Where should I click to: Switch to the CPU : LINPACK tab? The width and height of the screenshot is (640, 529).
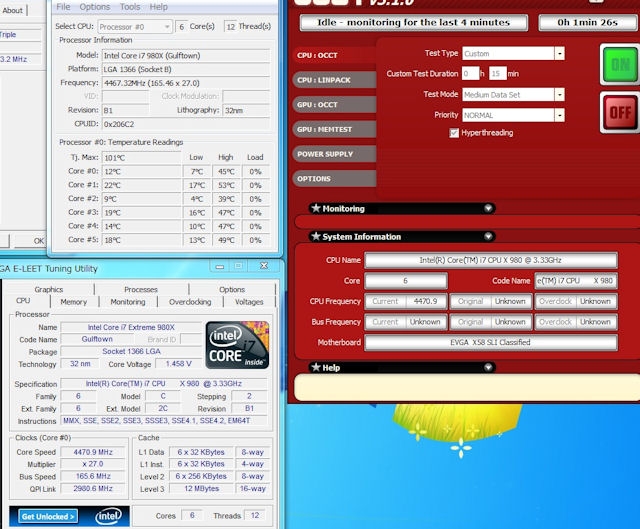(x=334, y=80)
